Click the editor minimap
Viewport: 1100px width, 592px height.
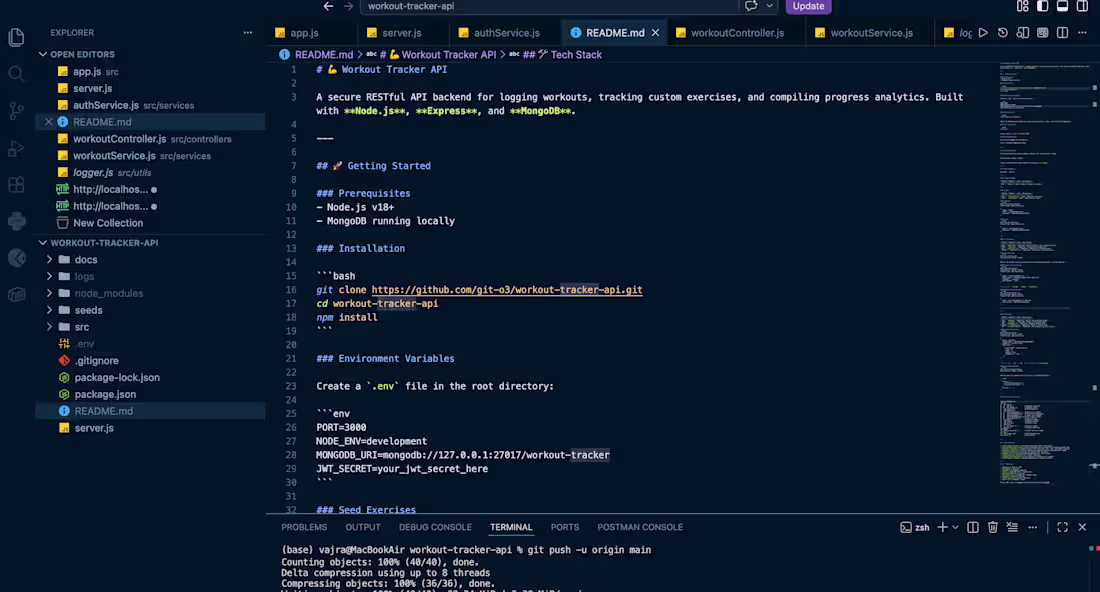click(x=1043, y=274)
